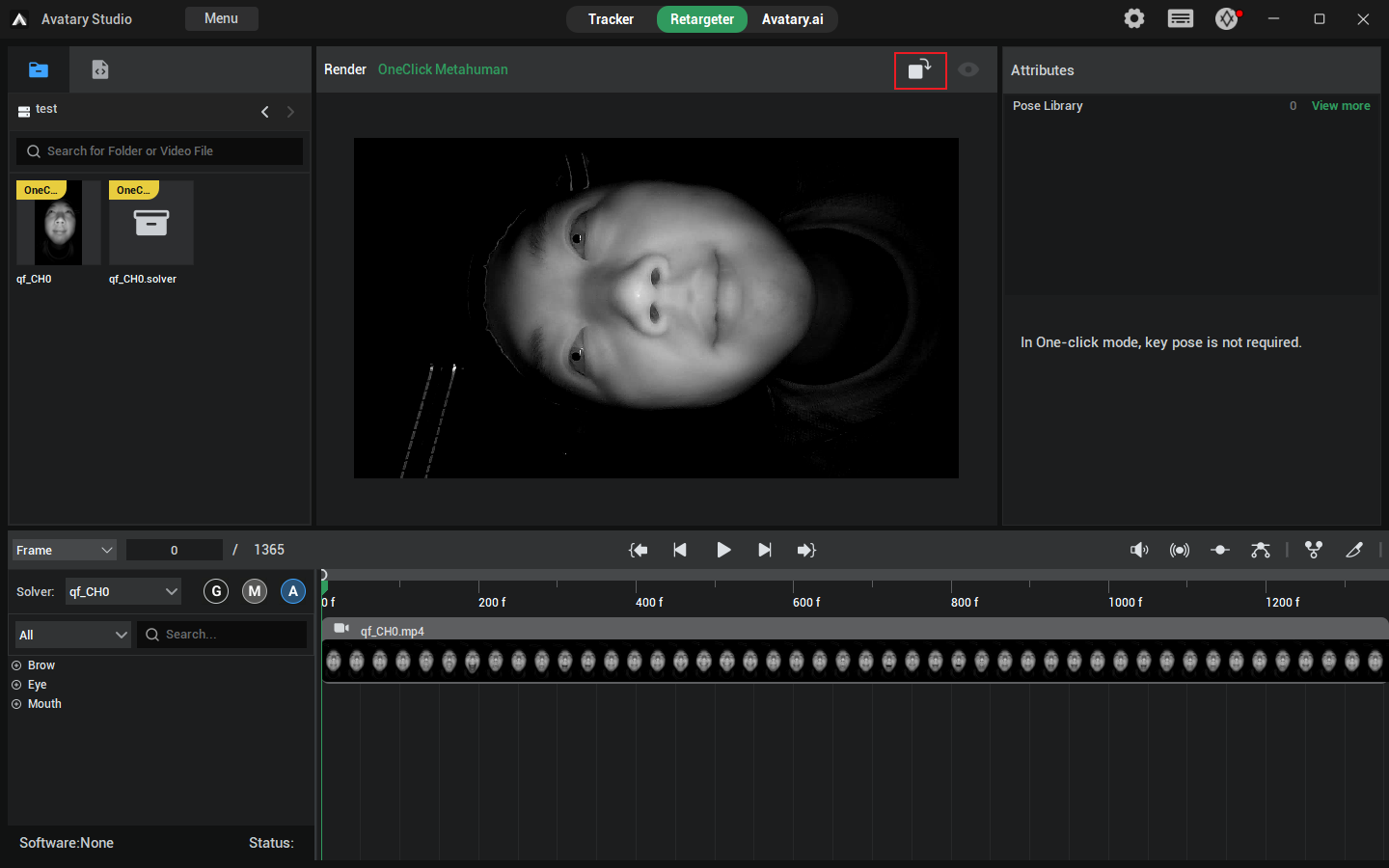This screenshot has width=1389, height=868.
Task: Toggle the A mode button
Action: coord(293,591)
